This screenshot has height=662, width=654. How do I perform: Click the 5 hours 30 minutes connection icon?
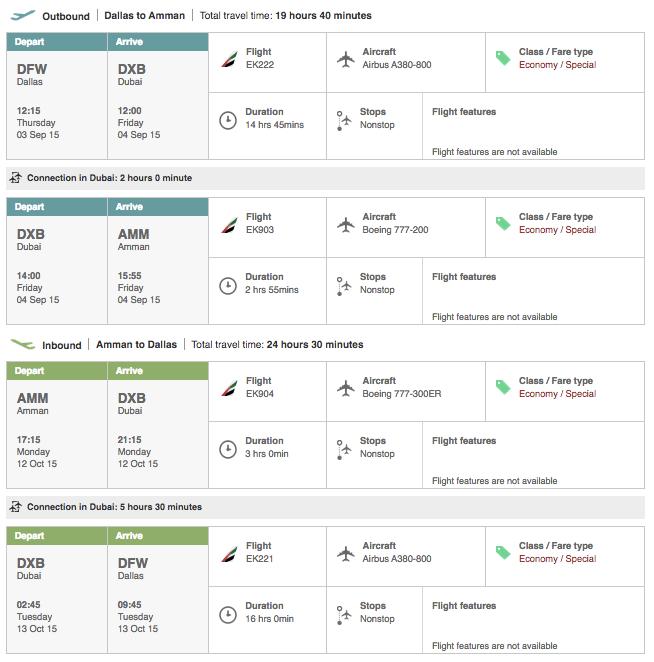click(x=15, y=507)
